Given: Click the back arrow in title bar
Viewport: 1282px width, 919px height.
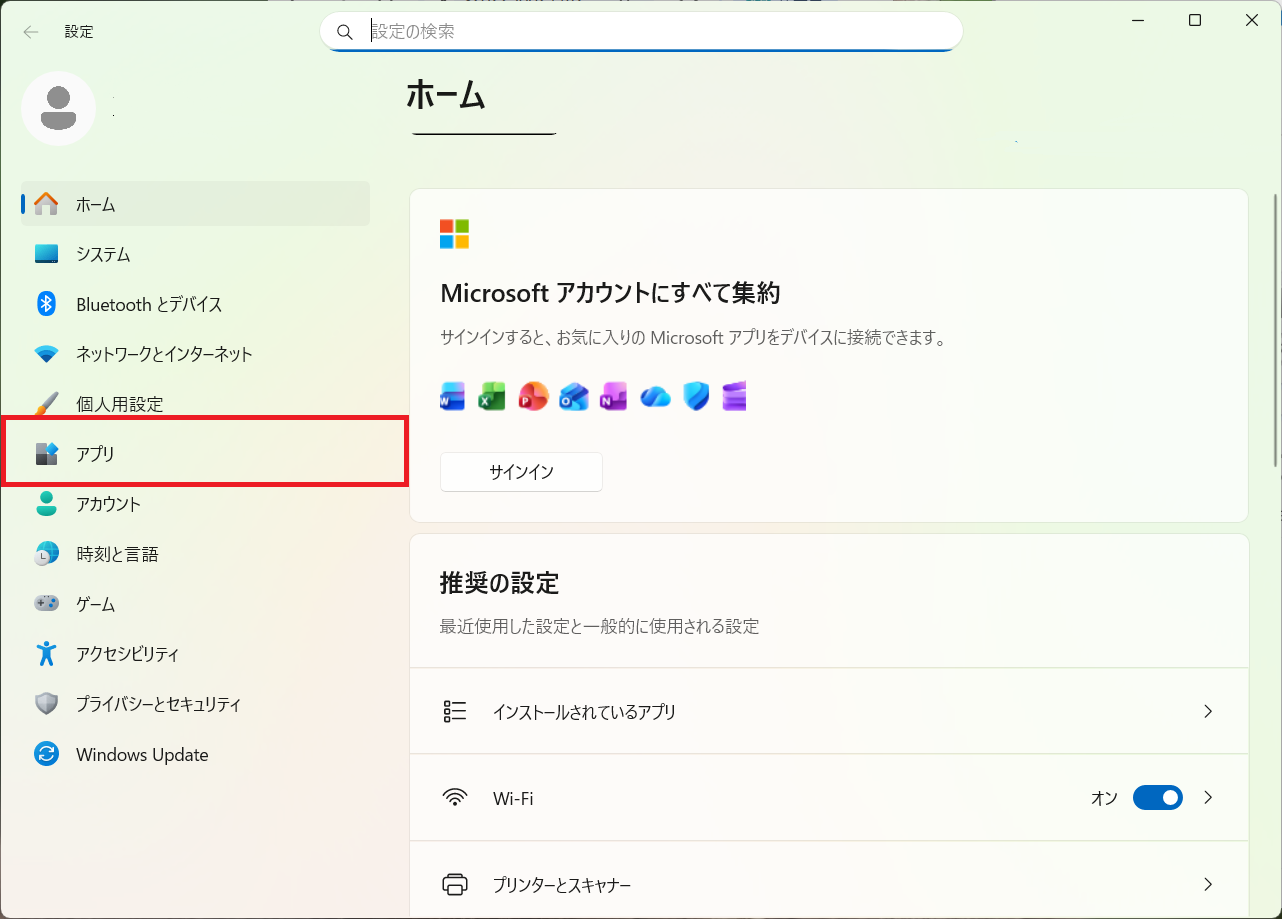Looking at the screenshot, I should coord(31,32).
